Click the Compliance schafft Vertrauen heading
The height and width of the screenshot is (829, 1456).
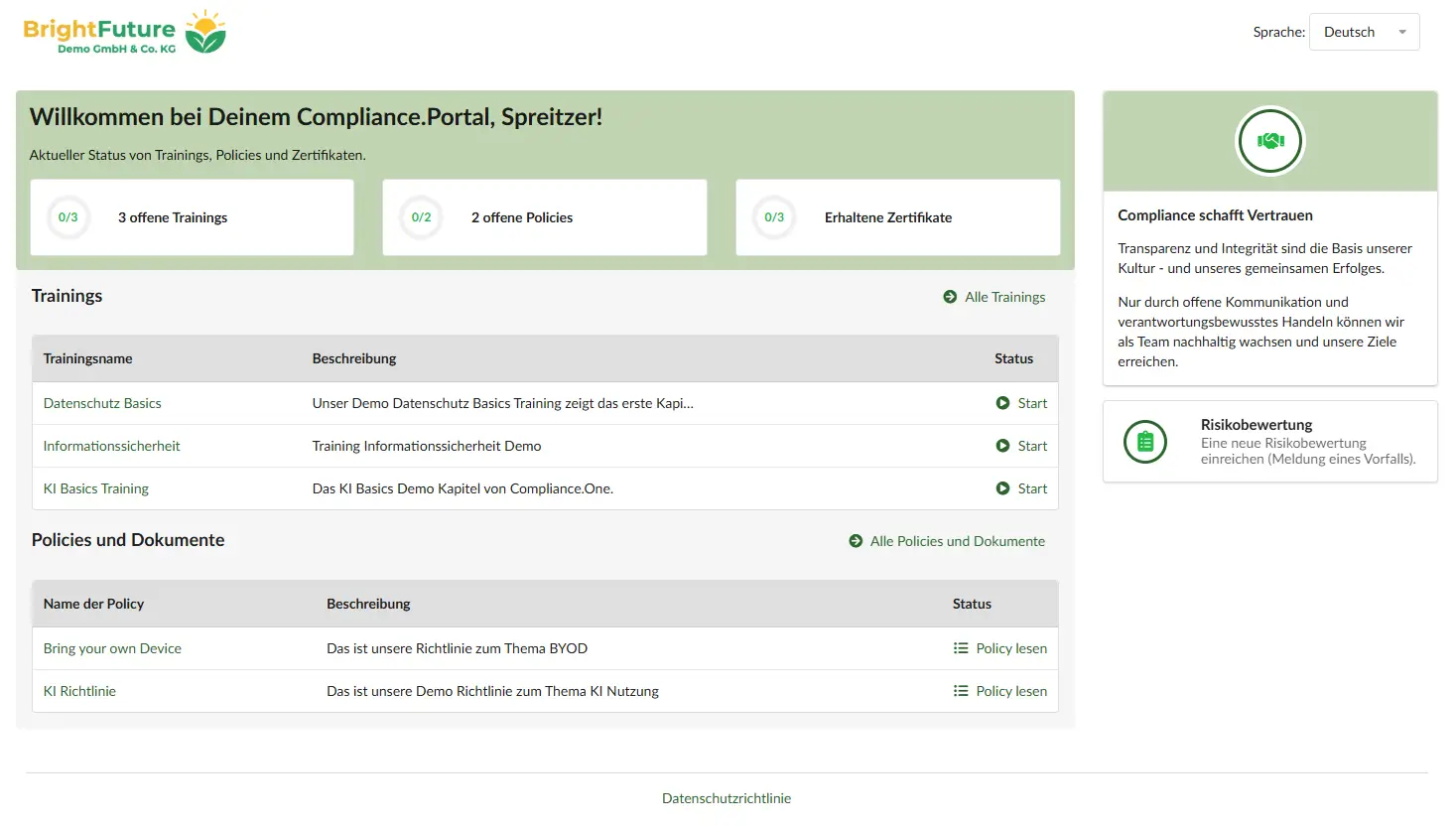1215,215
